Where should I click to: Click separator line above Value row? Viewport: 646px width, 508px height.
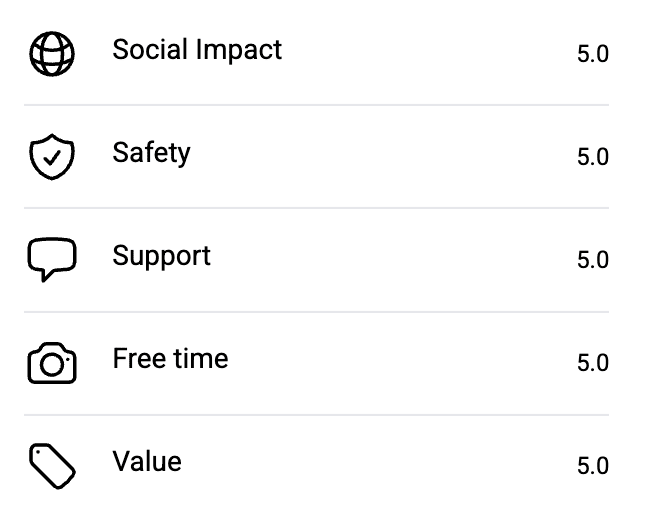pos(316,414)
